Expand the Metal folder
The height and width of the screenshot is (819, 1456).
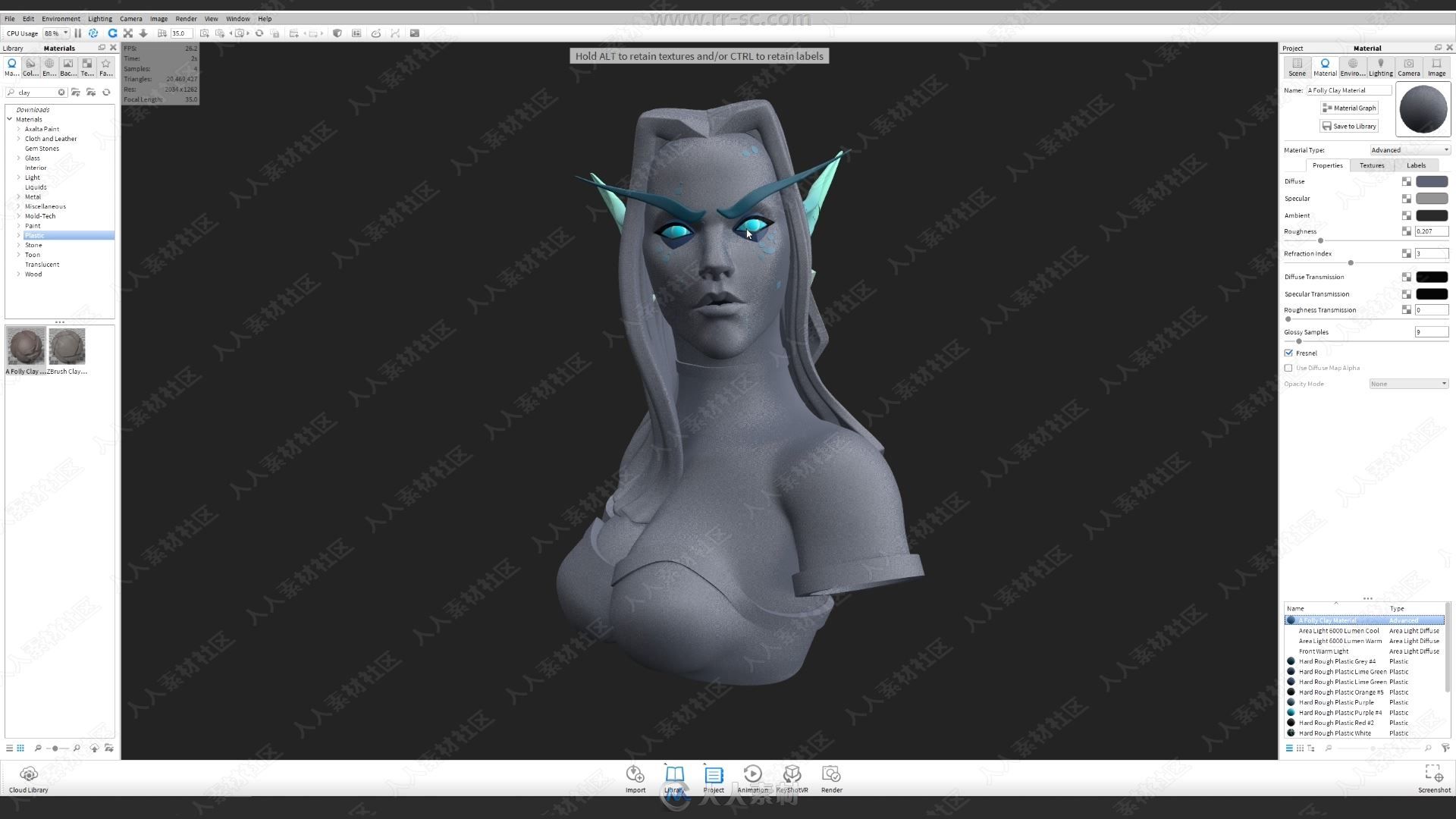pos(18,197)
